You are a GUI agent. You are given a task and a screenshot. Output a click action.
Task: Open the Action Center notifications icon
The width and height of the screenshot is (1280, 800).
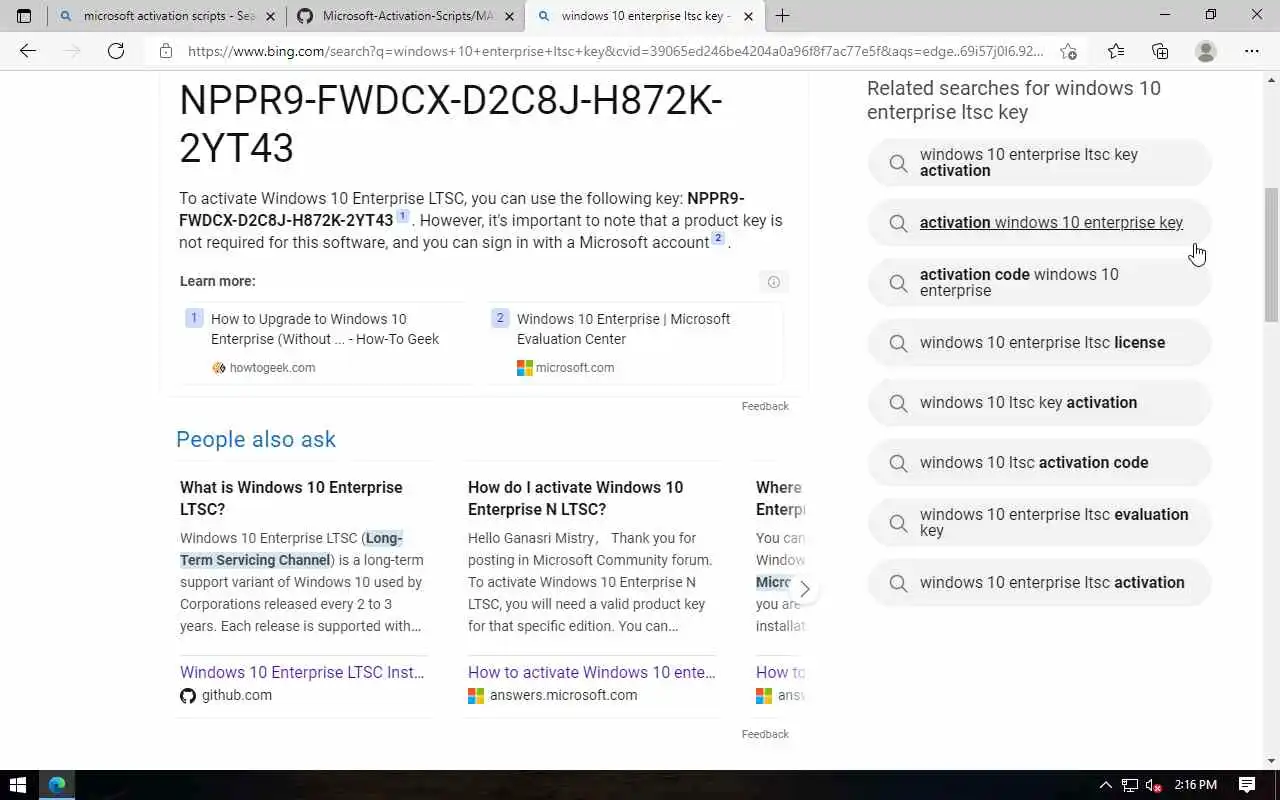1247,785
